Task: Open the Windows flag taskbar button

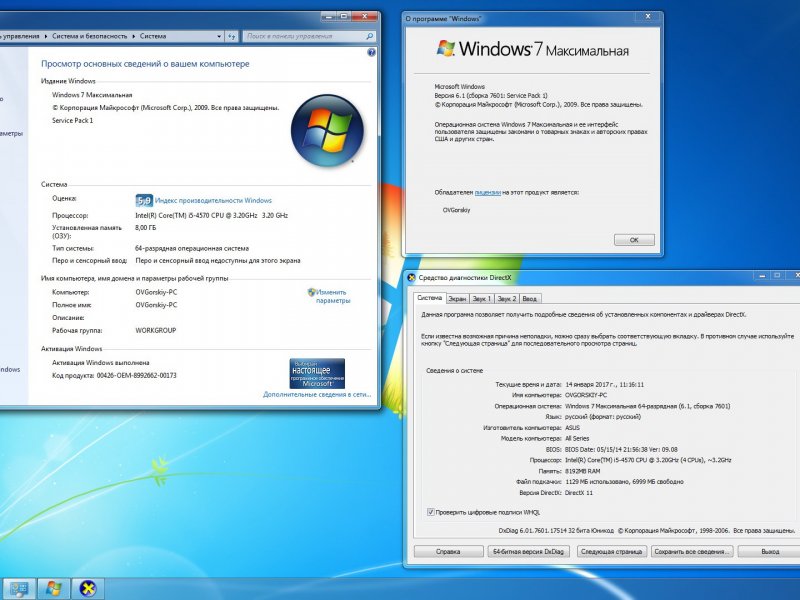Action: tap(54, 589)
